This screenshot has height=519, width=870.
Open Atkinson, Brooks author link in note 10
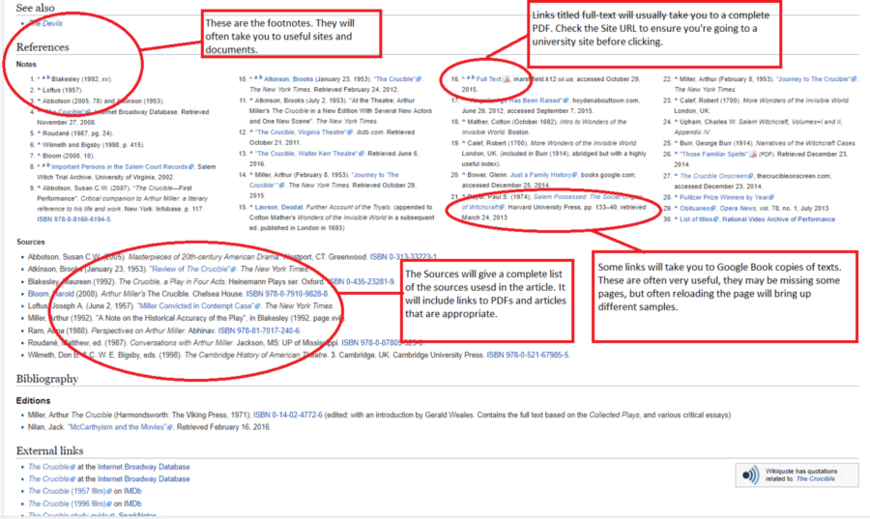tap(289, 79)
